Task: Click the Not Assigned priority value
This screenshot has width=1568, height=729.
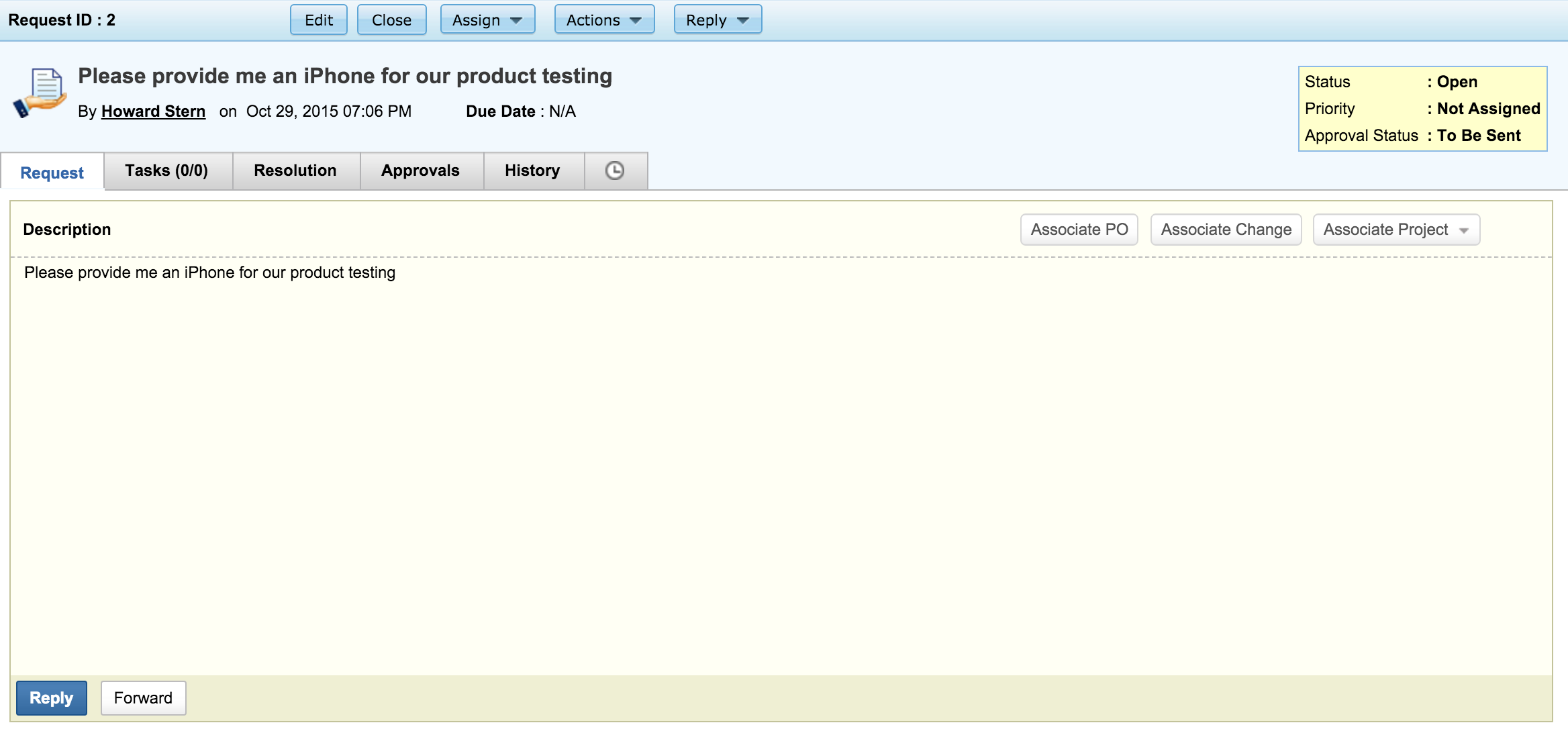Action: (x=1488, y=109)
